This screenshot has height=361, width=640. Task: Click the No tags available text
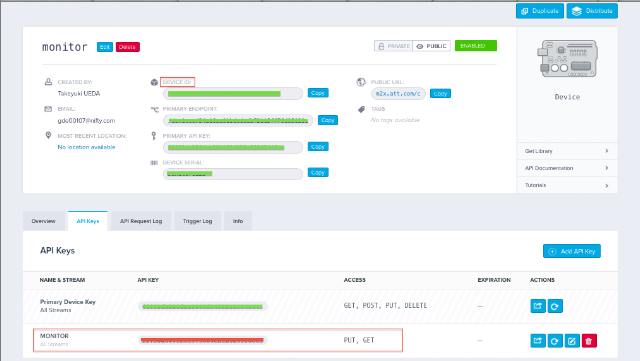(395, 120)
